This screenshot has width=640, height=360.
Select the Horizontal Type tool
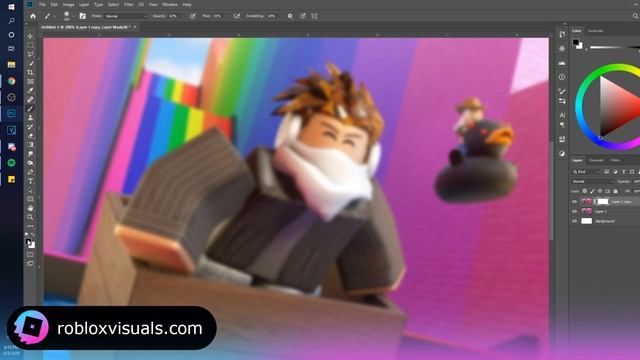point(30,181)
